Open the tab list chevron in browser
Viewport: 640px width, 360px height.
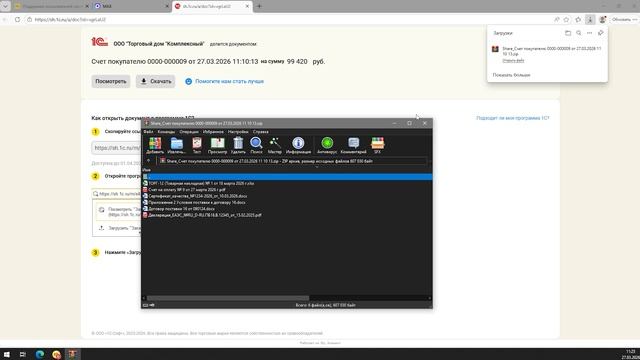pos(5,6)
